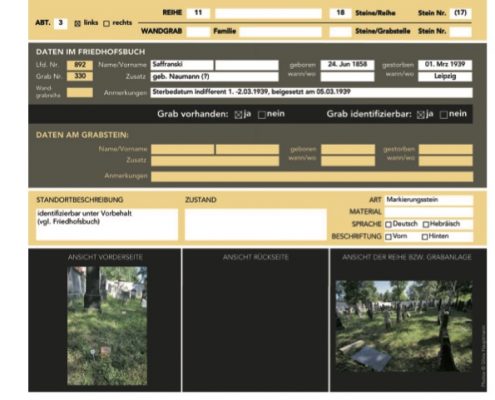Click the Grabstein Anmerkungen field
Image resolution: width=495 pixels, height=400 pixels.
(312, 177)
